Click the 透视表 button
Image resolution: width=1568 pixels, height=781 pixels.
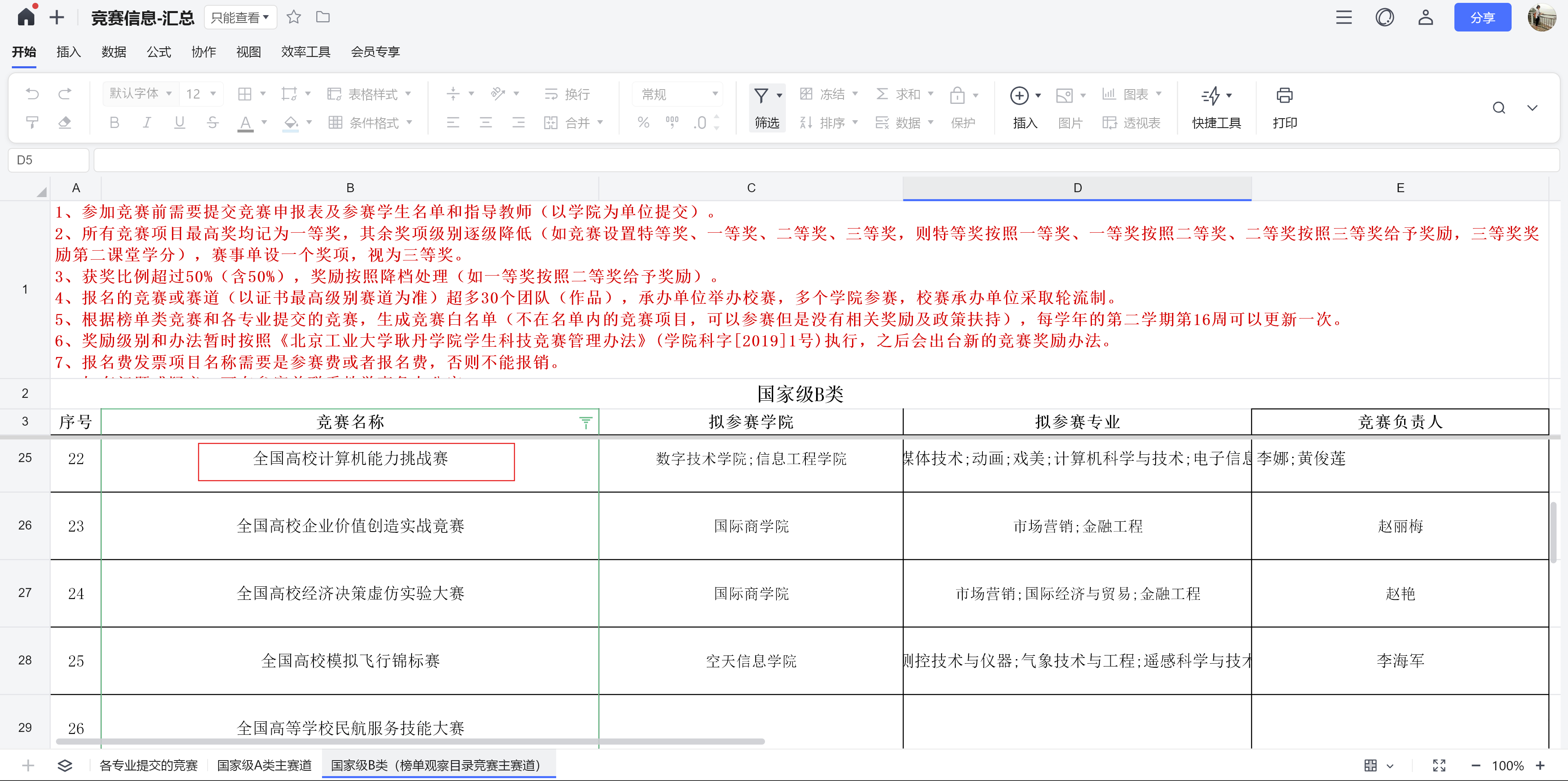tap(1131, 122)
